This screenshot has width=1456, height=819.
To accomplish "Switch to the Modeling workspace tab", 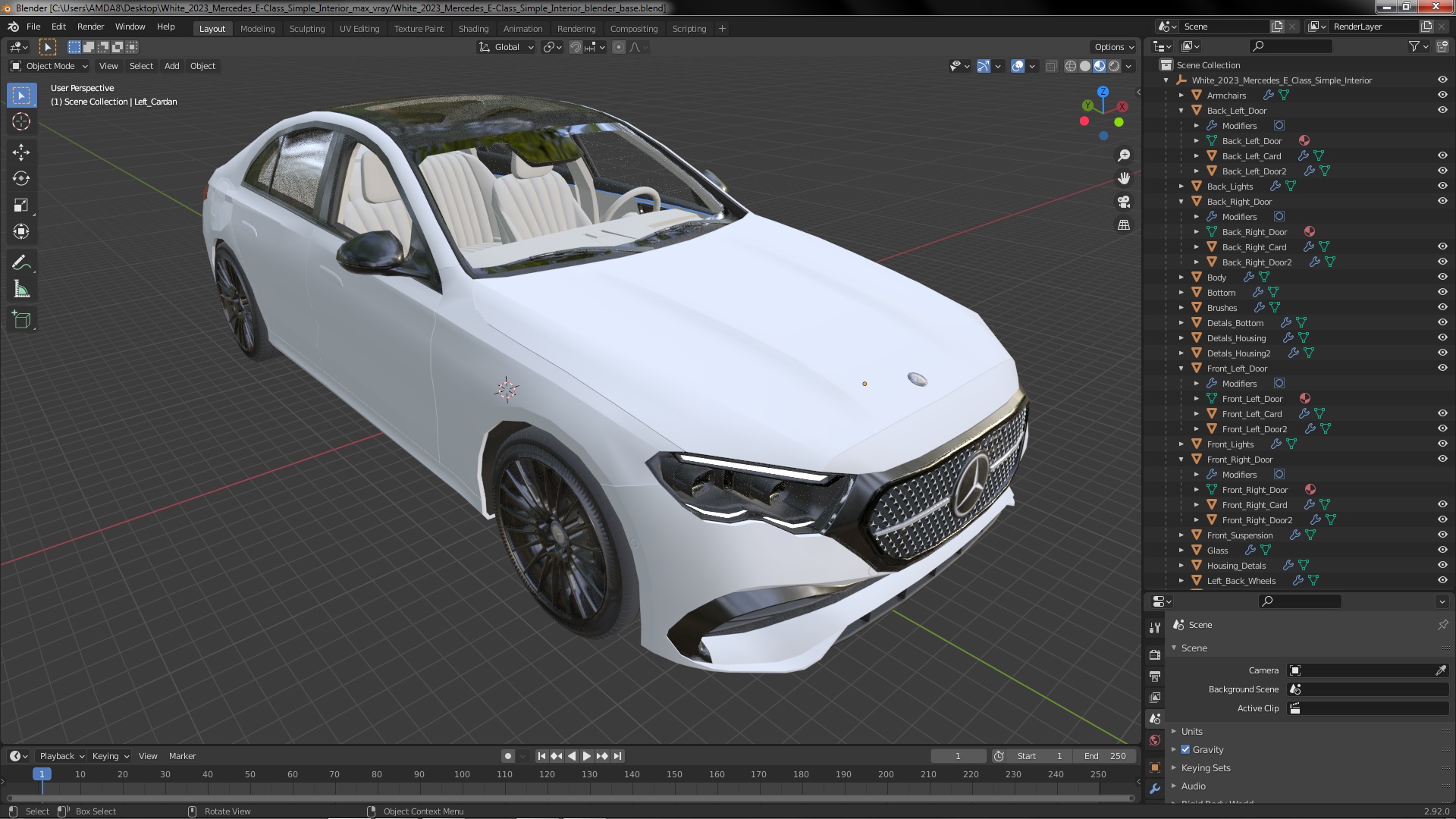I will coord(257,29).
